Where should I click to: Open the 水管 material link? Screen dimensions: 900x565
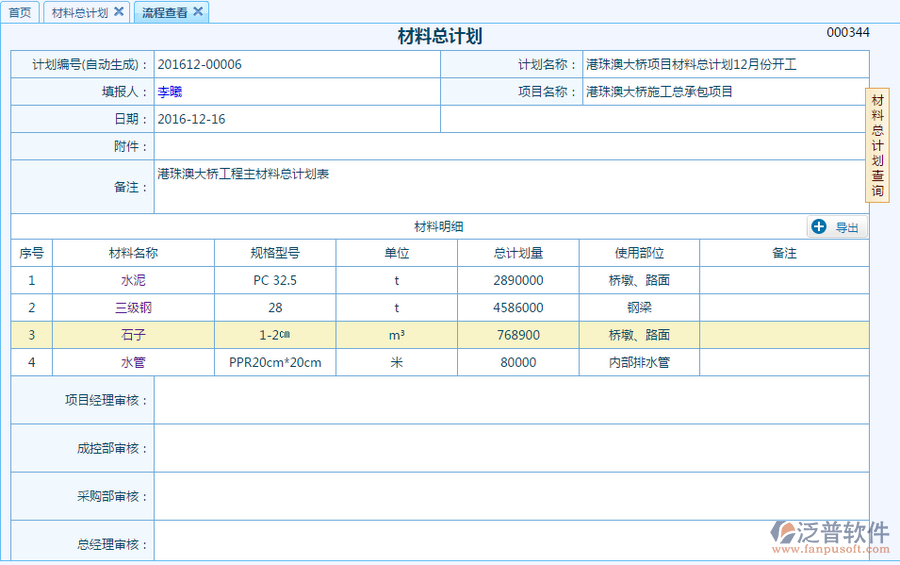(x=133, y=362)
